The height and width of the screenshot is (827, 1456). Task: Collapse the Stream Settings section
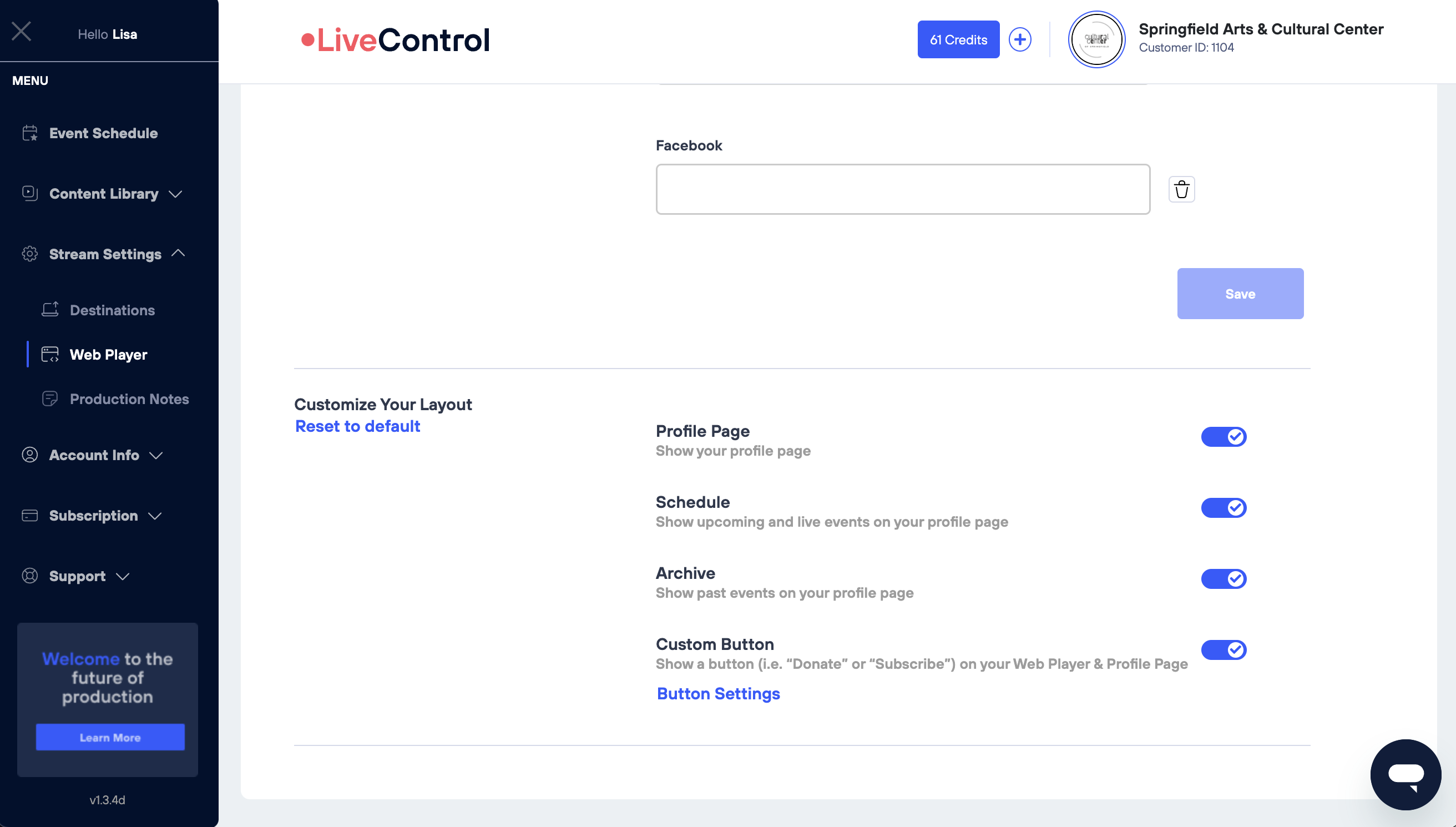pyautogui.click(x=105, y=254)
